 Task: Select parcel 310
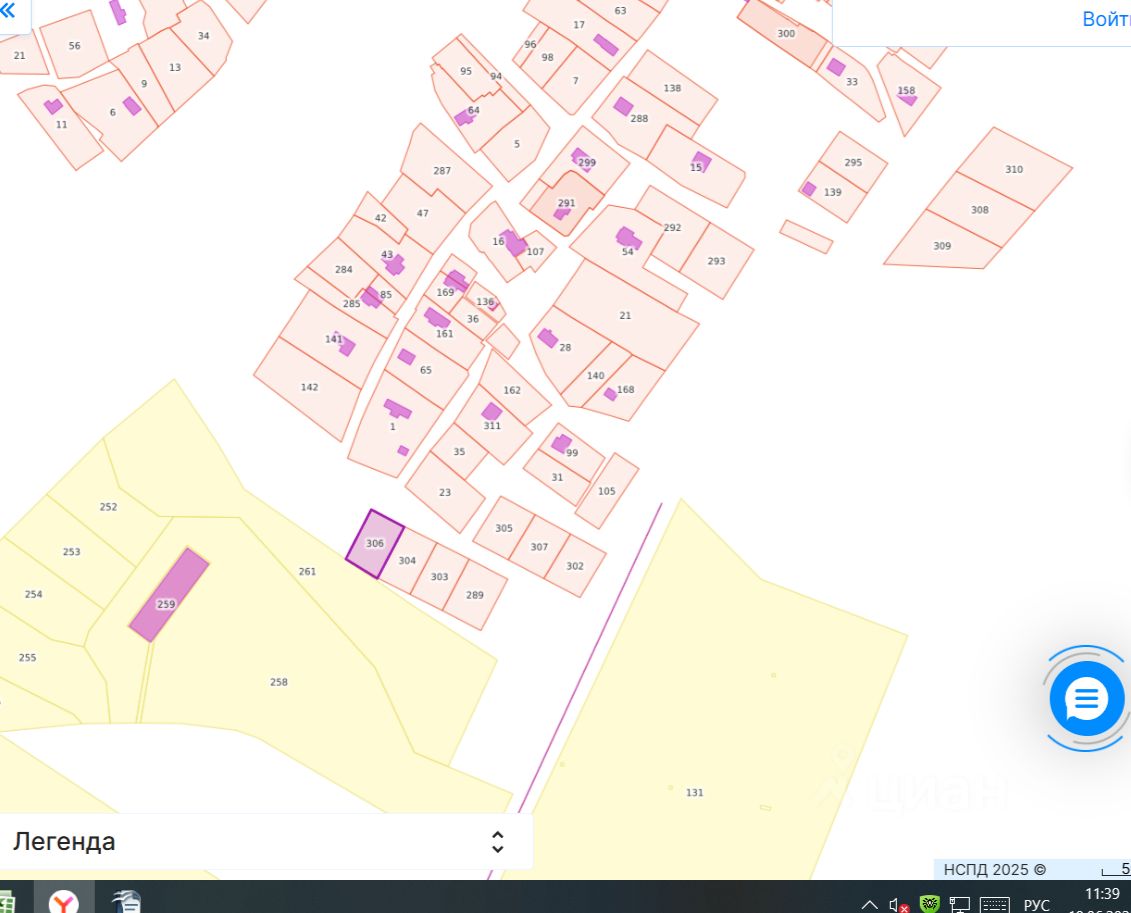(x=1014, y=169)
